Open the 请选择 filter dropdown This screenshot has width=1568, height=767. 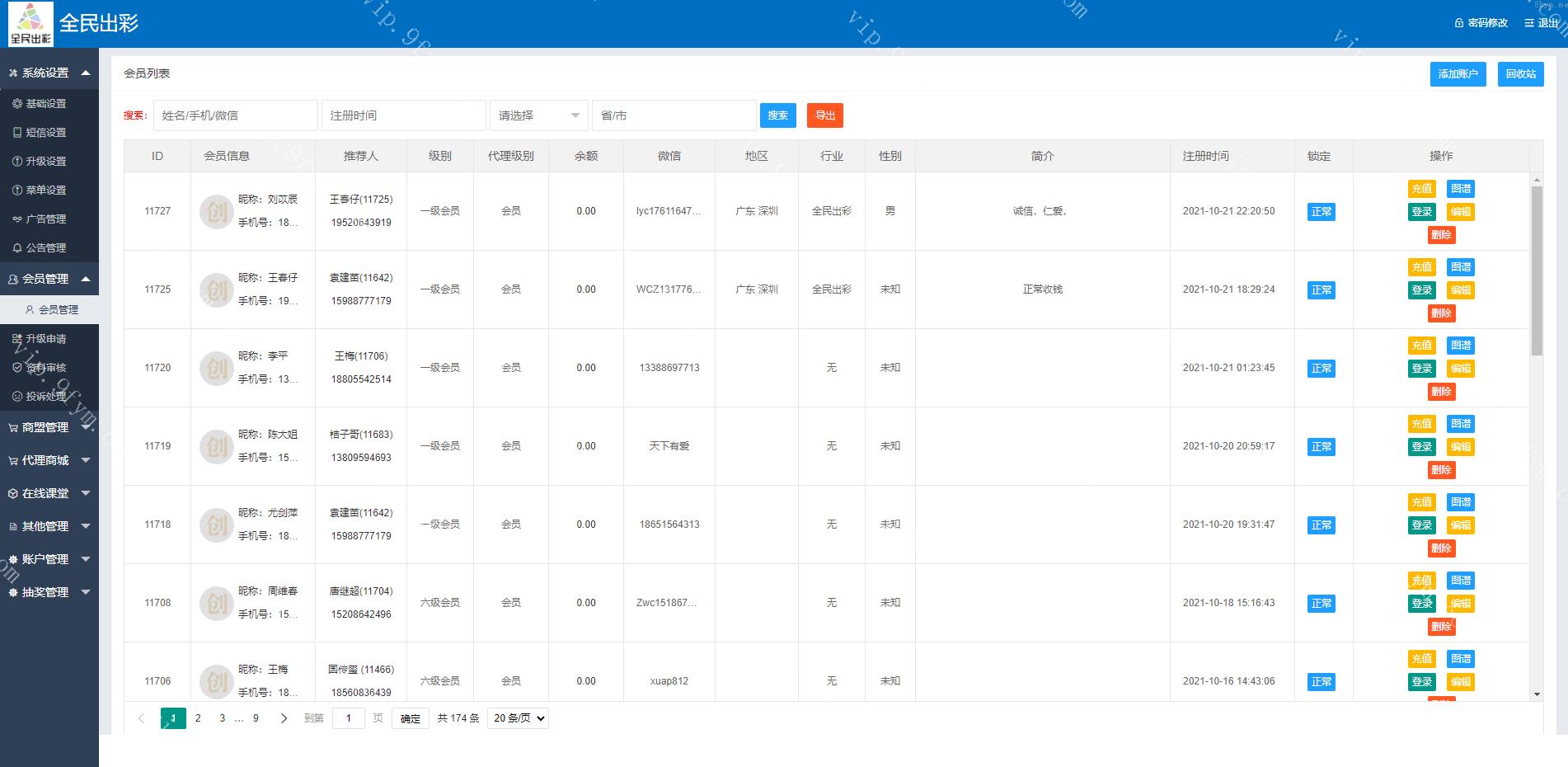click(x=538, y=115)
